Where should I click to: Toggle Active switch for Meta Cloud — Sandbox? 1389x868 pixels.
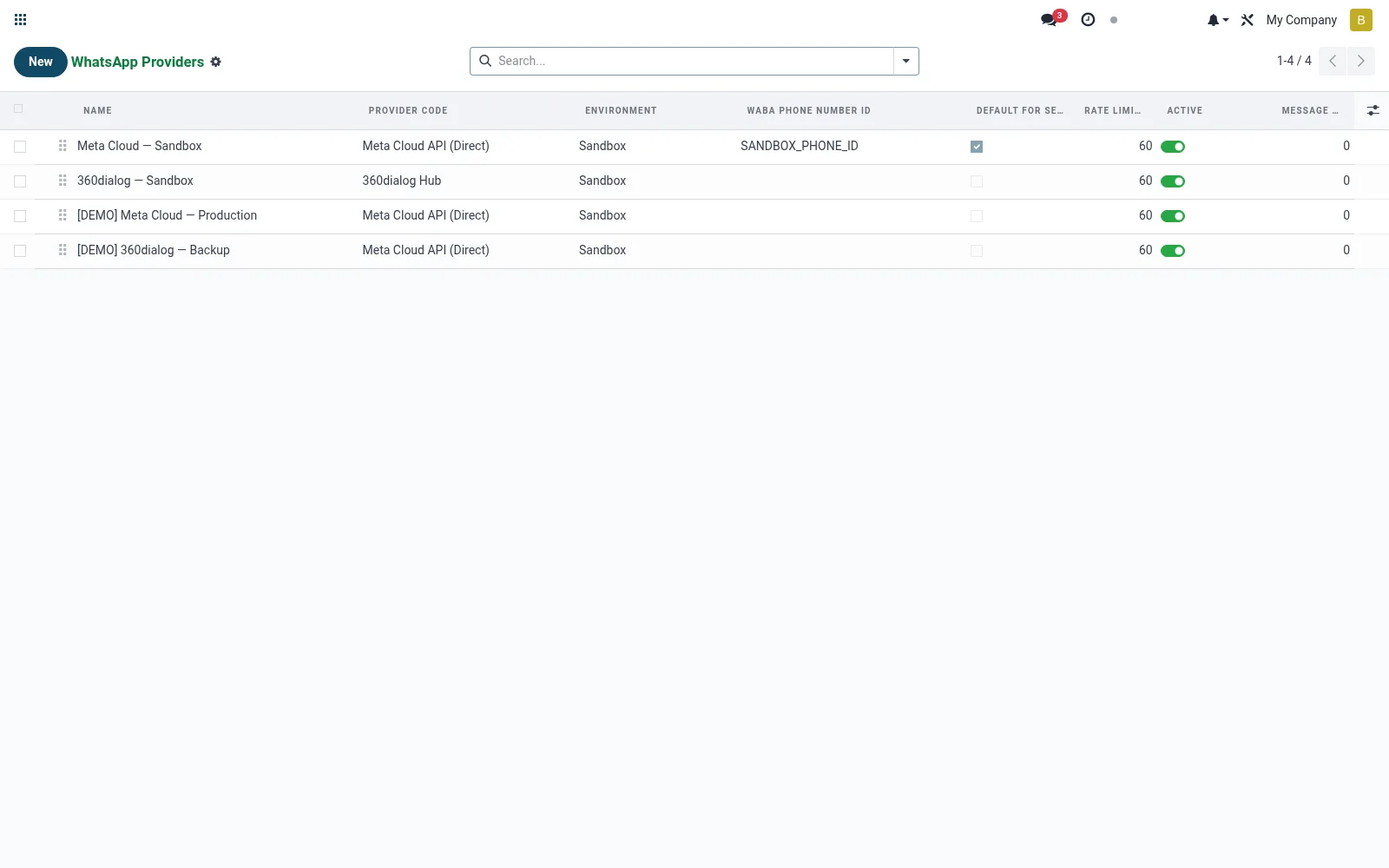pyautogui.click(x=1173, y=147)
